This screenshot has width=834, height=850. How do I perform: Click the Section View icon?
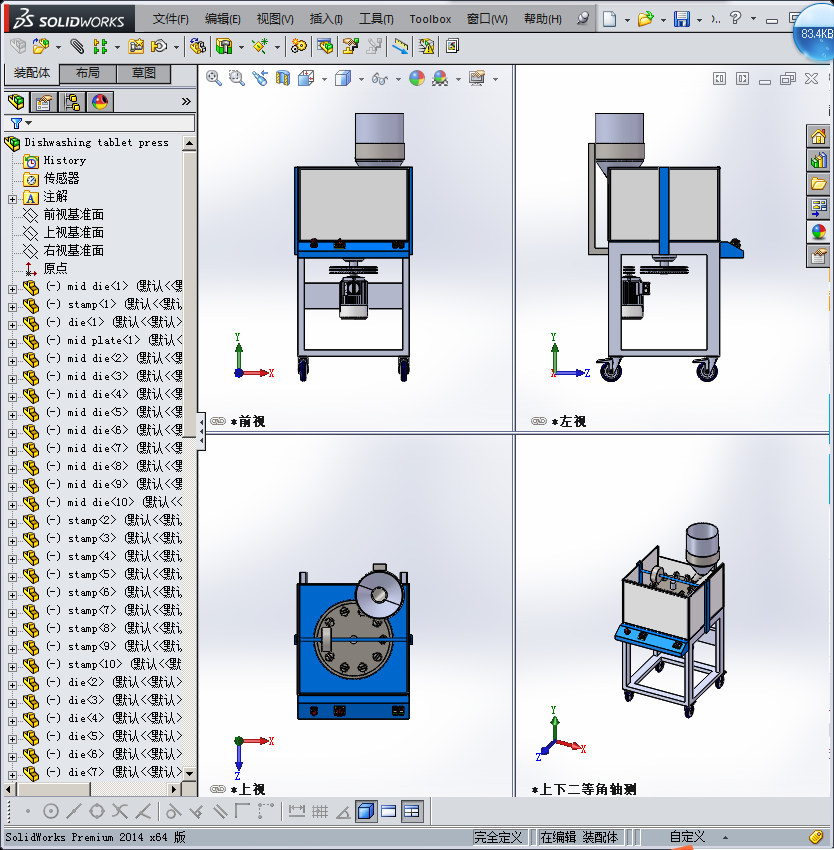tap(283, 79)
